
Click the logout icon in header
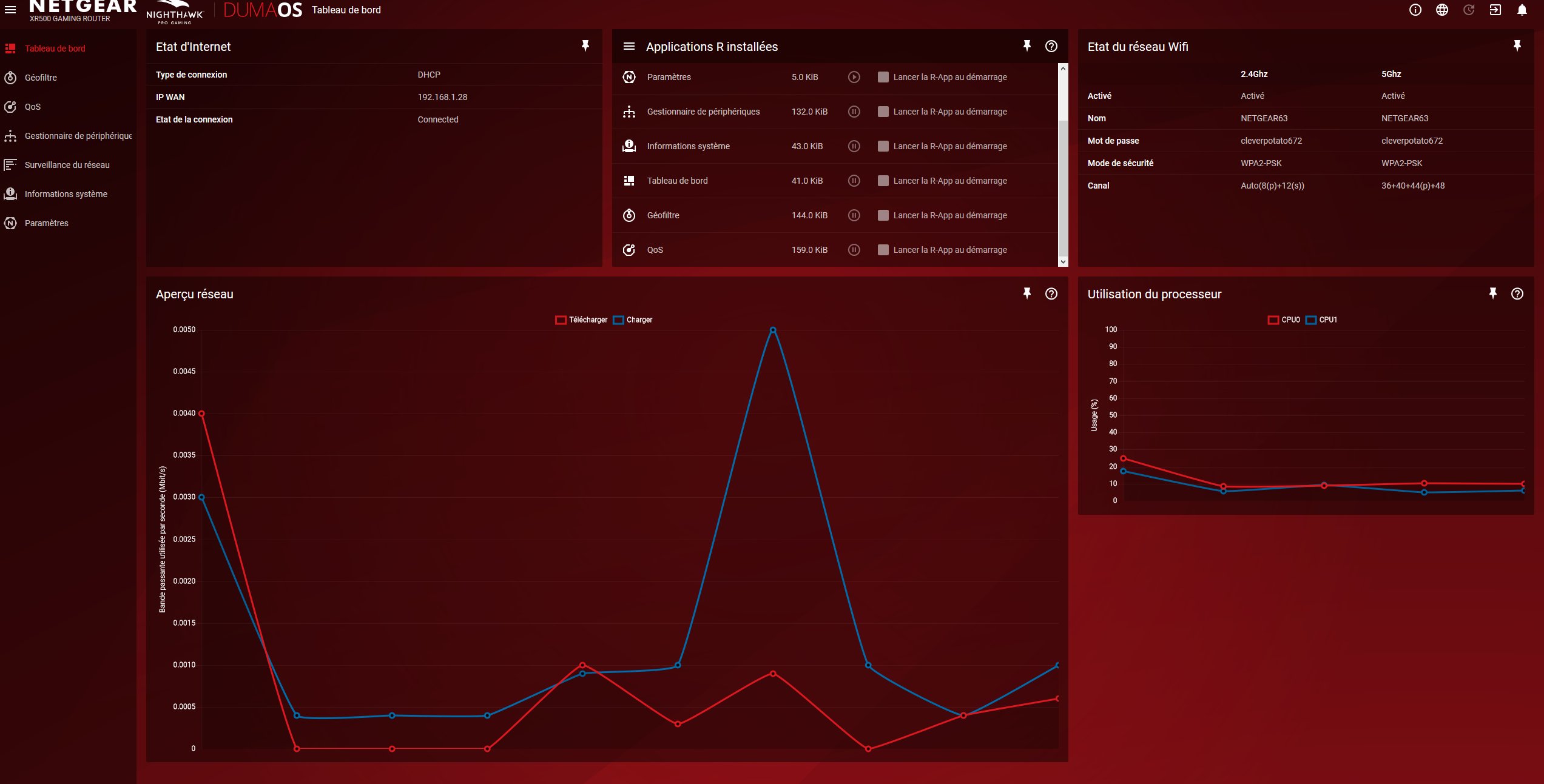coord(1495,10)
